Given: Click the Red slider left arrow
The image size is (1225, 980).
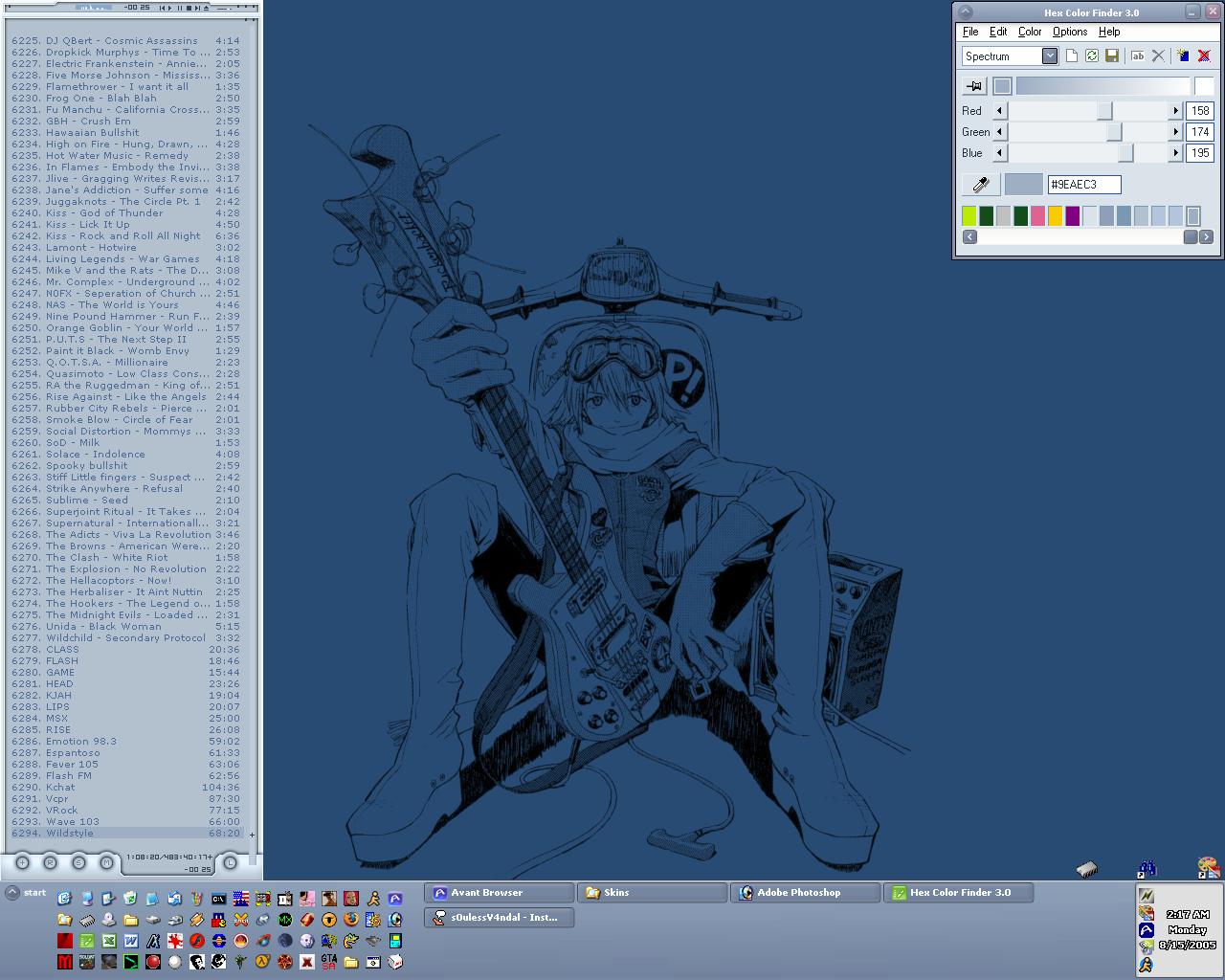Looking at the screenshot, I should pos(1000,110).
